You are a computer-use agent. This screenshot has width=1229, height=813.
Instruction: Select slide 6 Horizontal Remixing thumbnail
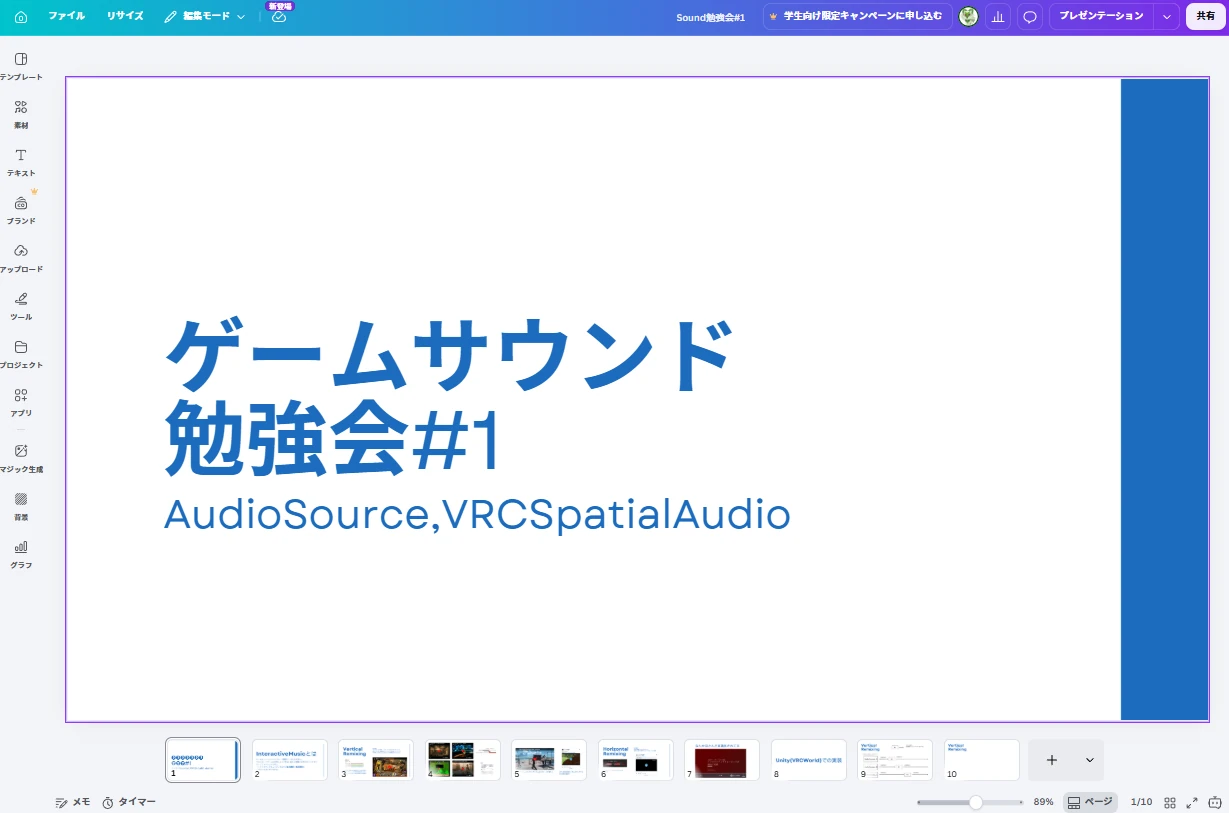tap(636, 760)
